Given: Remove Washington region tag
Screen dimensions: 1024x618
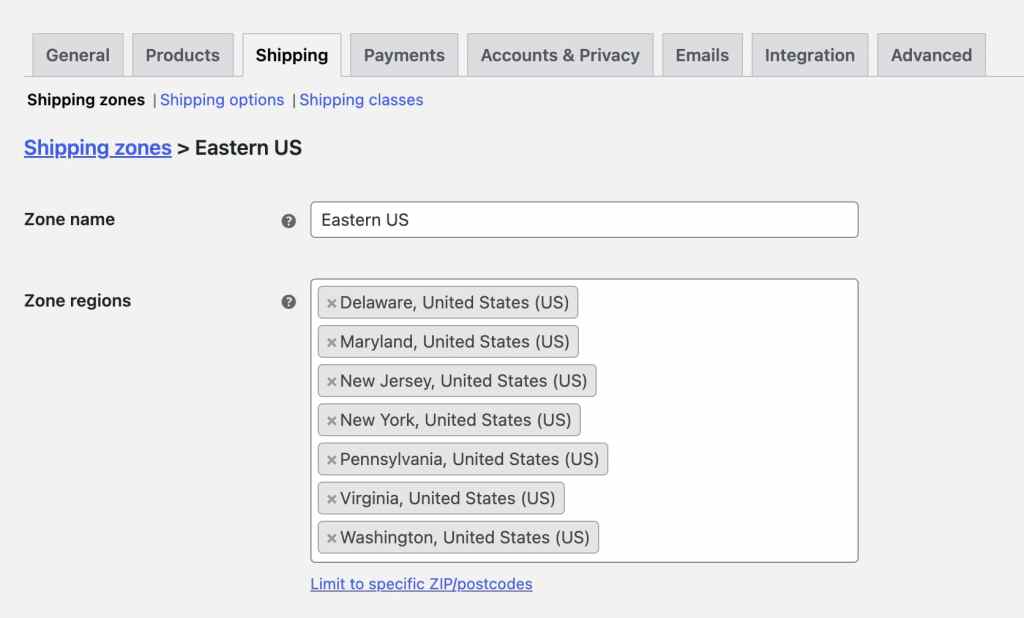Looking at the screenshot, I should tap(331, 538).
